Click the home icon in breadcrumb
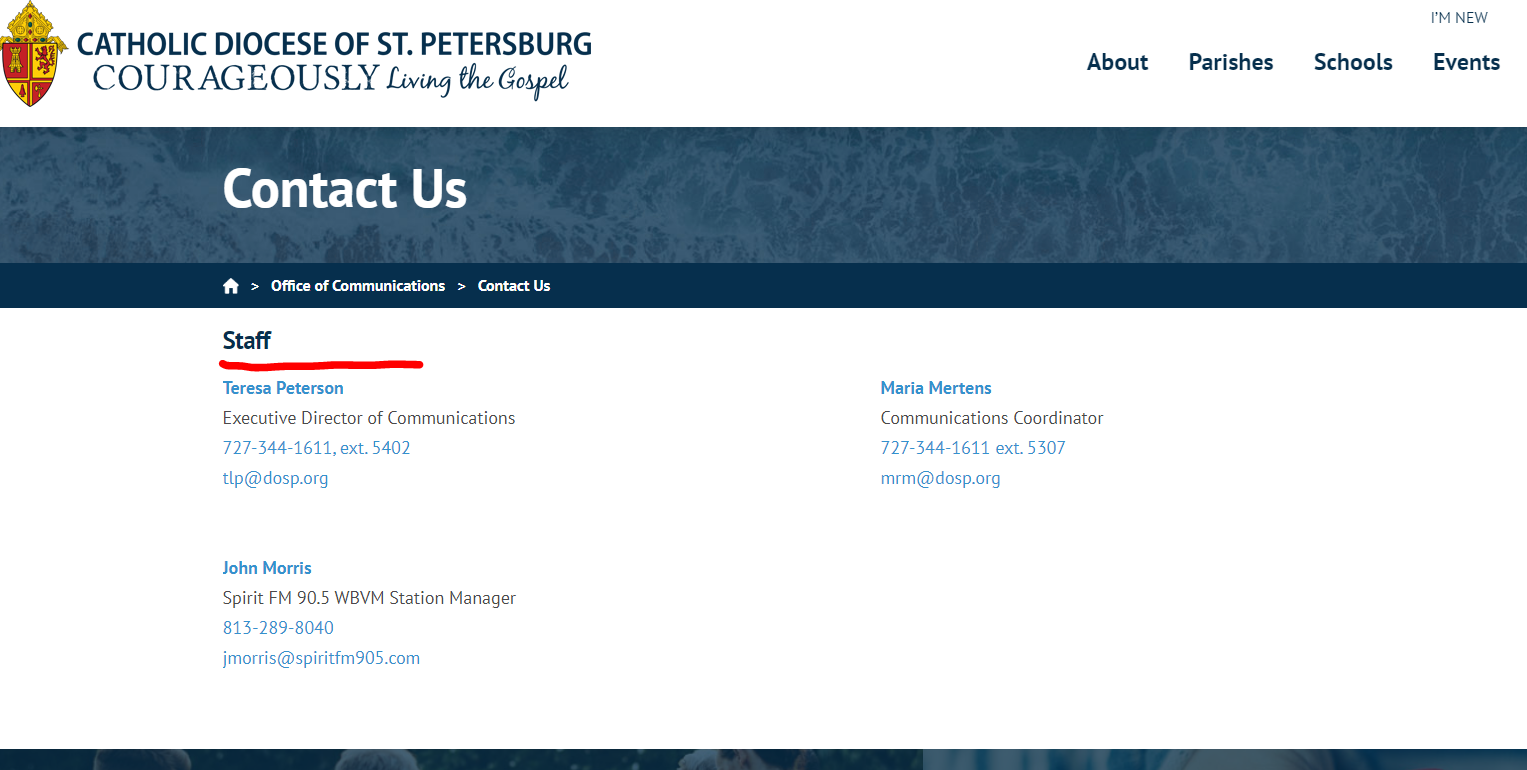 [x=231, y=286]
